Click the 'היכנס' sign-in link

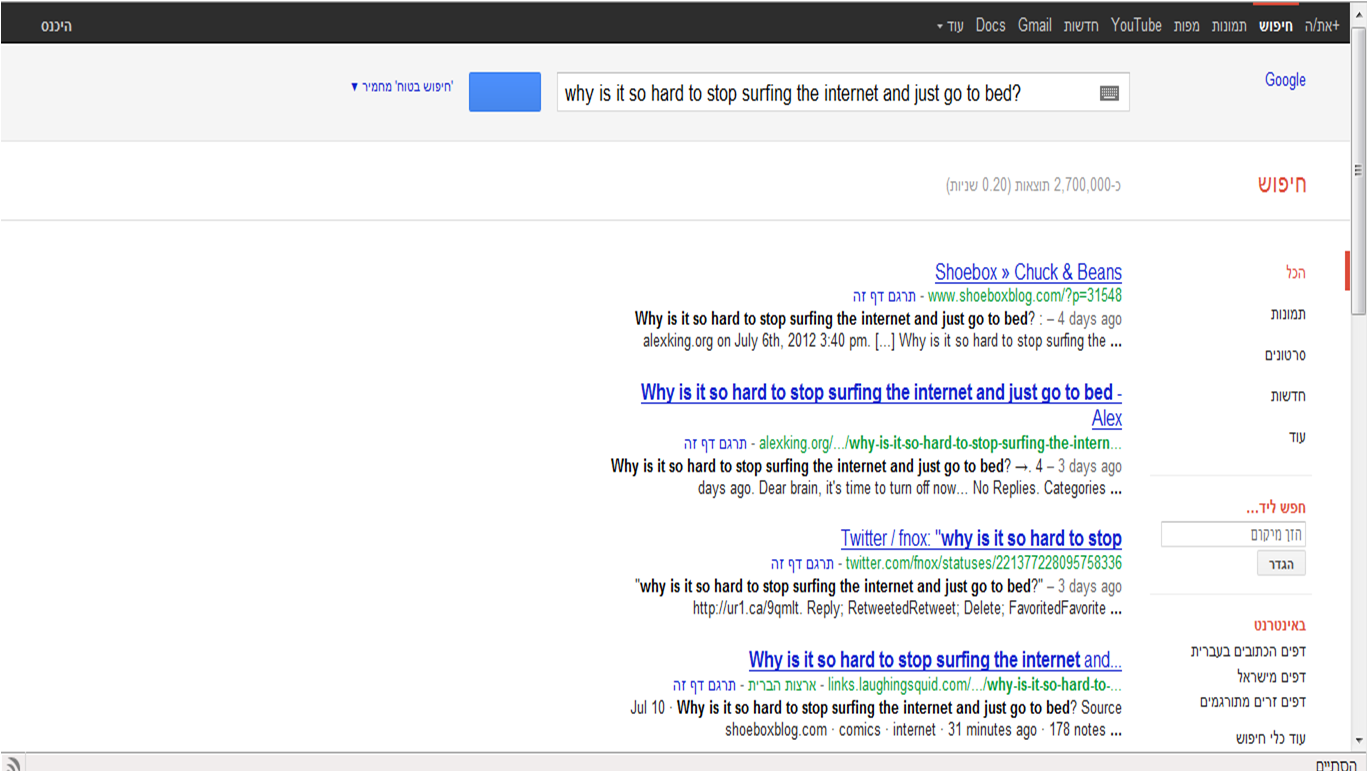pyautogui.click(x=56, y=26)
